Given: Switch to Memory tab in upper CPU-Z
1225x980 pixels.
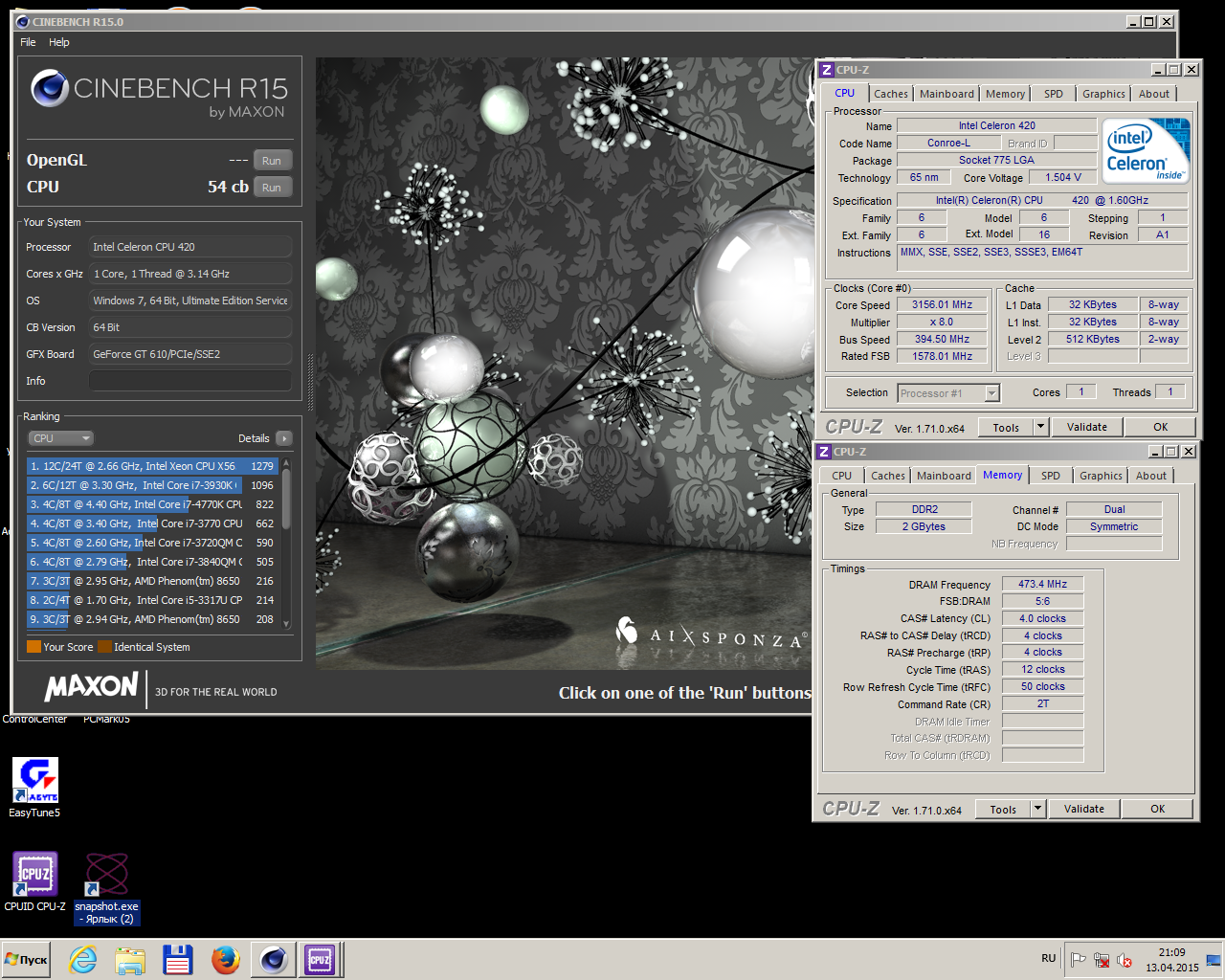Looking at the screenshot, I should [x=1005, y=94].
